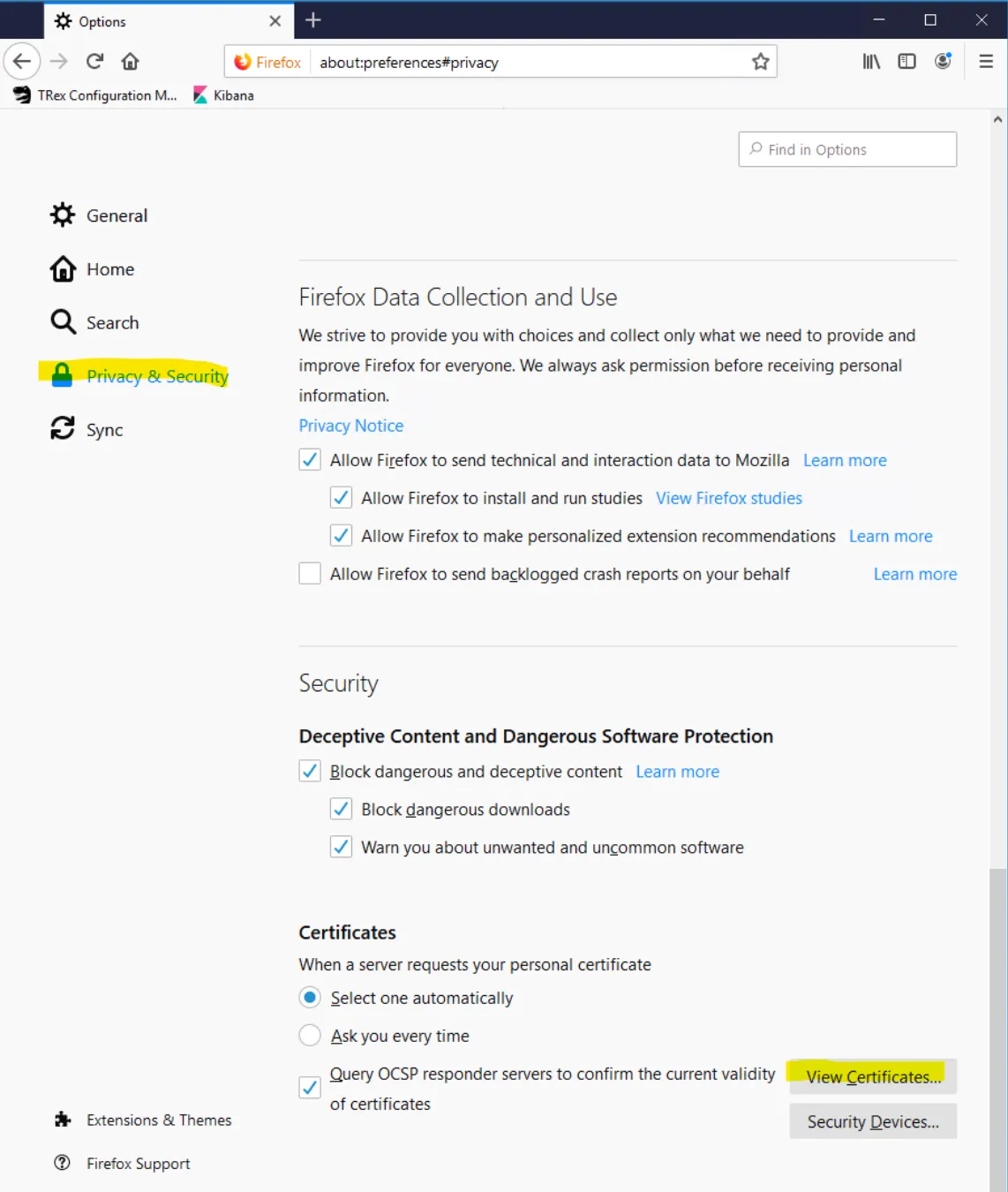Click the vertical scrollbar thumb
The image size is (1008, 1192).
pyautogui.click(x=998, y=1030)
